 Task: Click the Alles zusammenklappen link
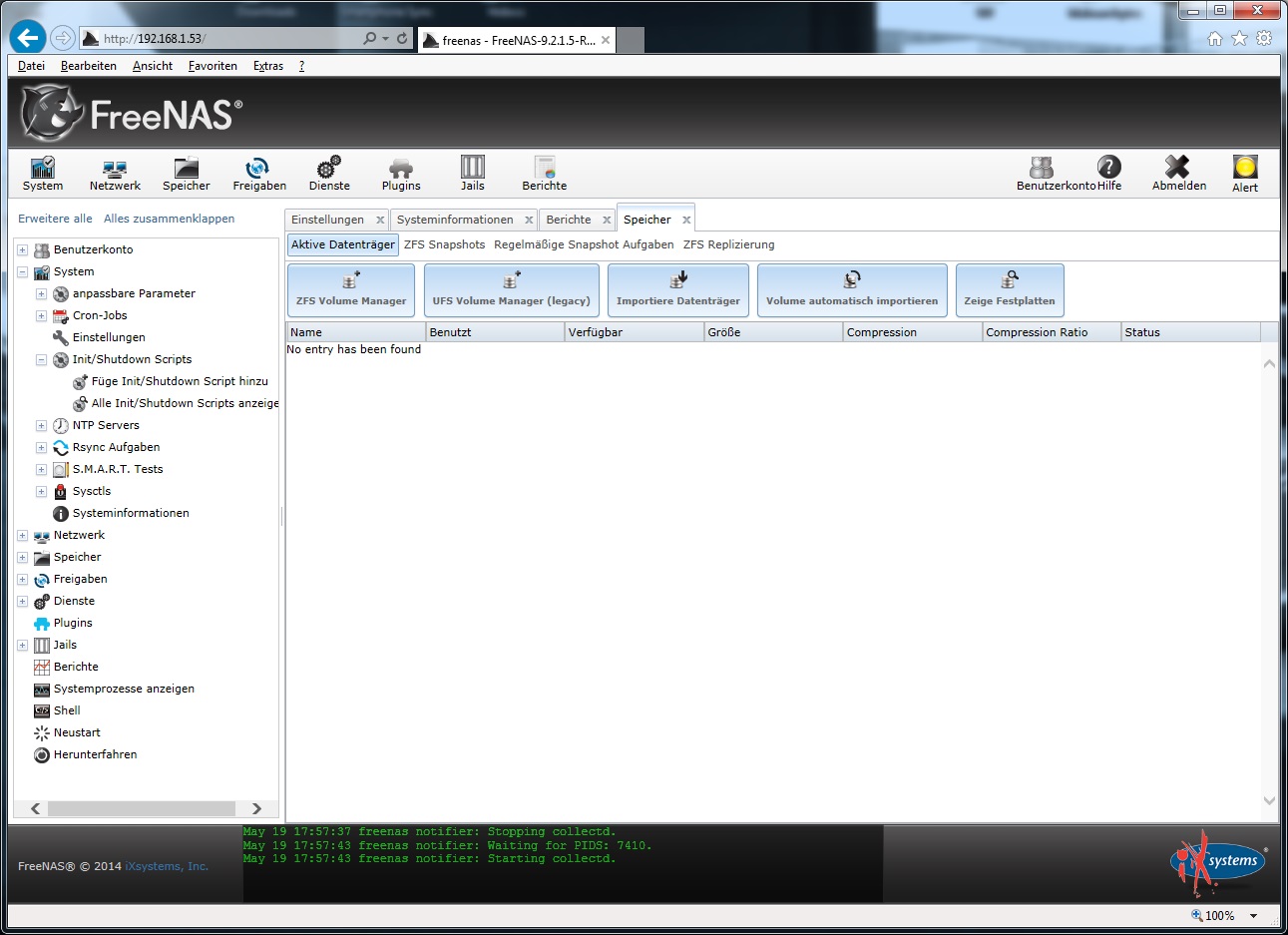pyautogui.click(x=170, y=219)
